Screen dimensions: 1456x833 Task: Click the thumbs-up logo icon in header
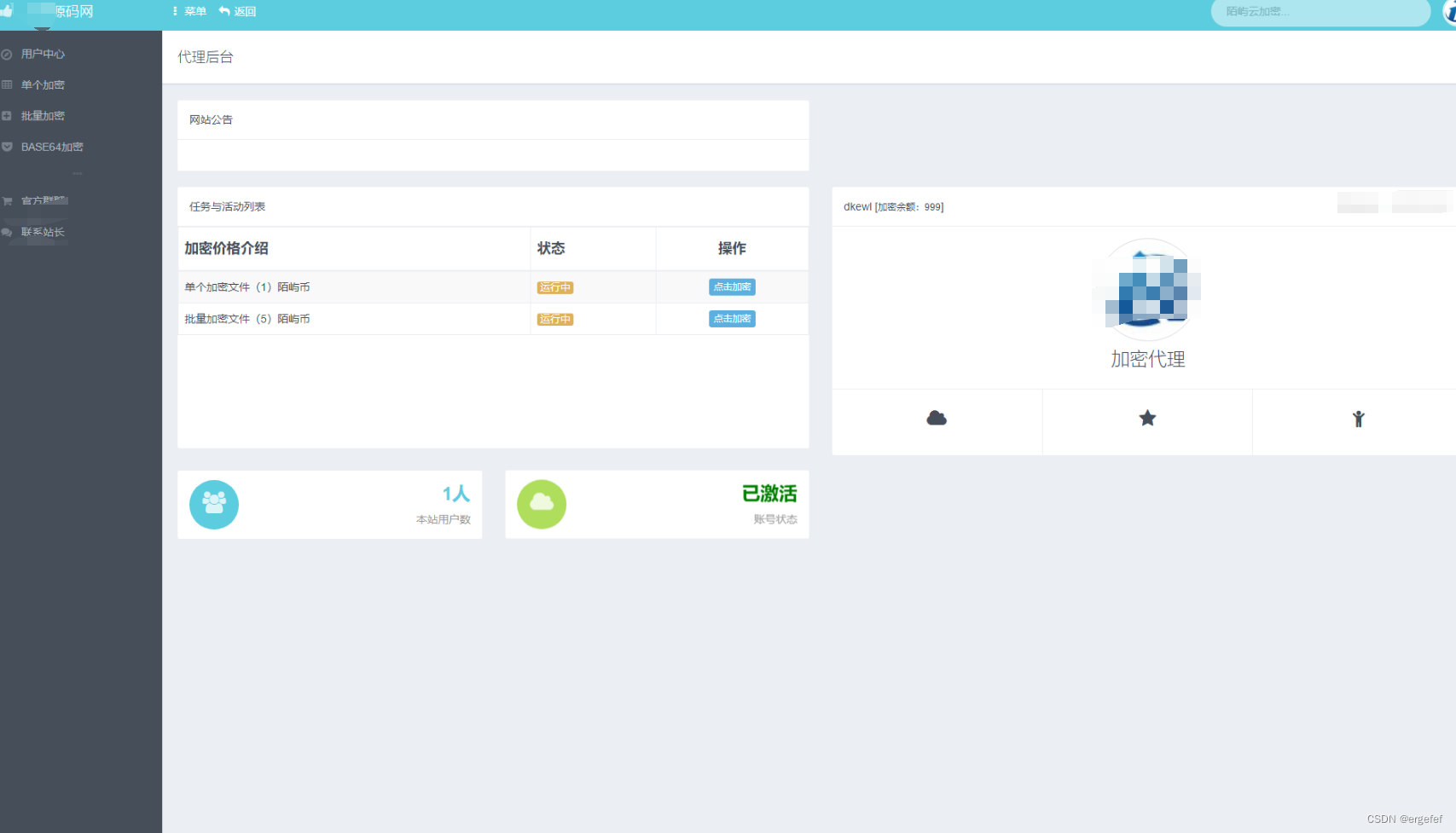tap(8, 11)
